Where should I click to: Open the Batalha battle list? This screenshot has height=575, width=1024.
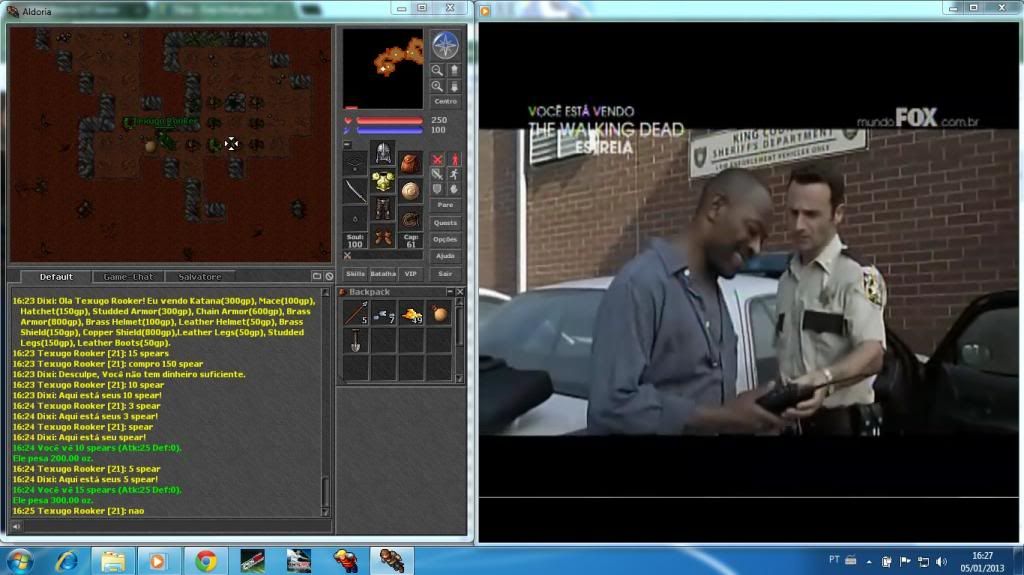tap(383, 274)
